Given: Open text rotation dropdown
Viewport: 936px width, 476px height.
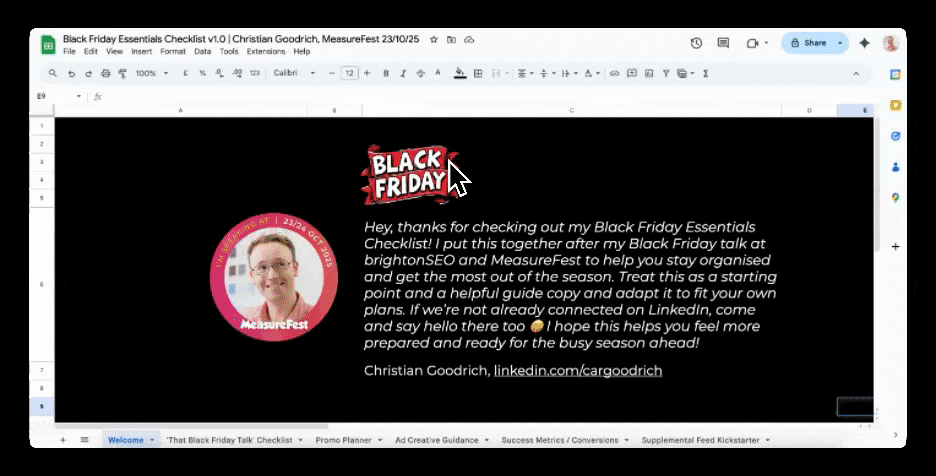Looking at the screenshot, I should coord(592,73).
